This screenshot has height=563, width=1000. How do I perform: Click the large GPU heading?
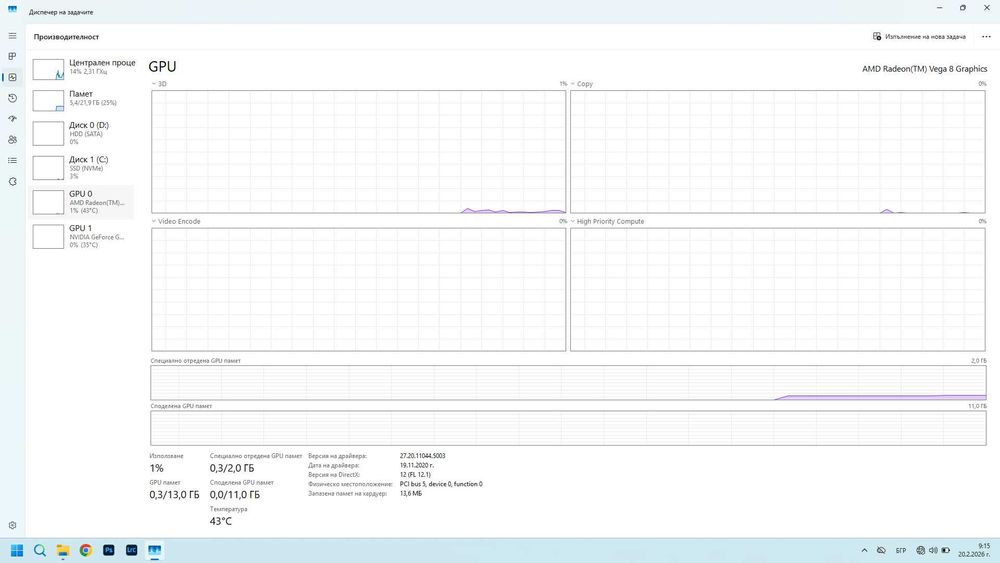(x=162, y=66)
